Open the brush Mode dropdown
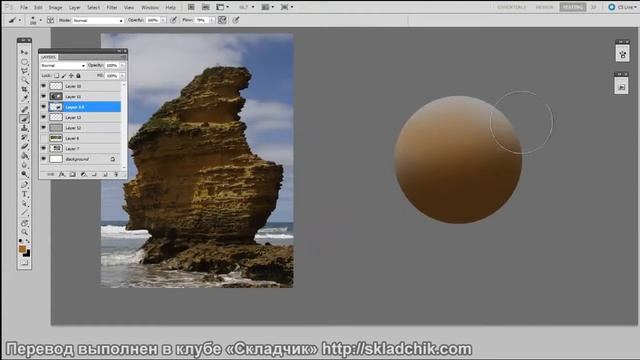This screenshot has height=360, width=640. [98, 20]
